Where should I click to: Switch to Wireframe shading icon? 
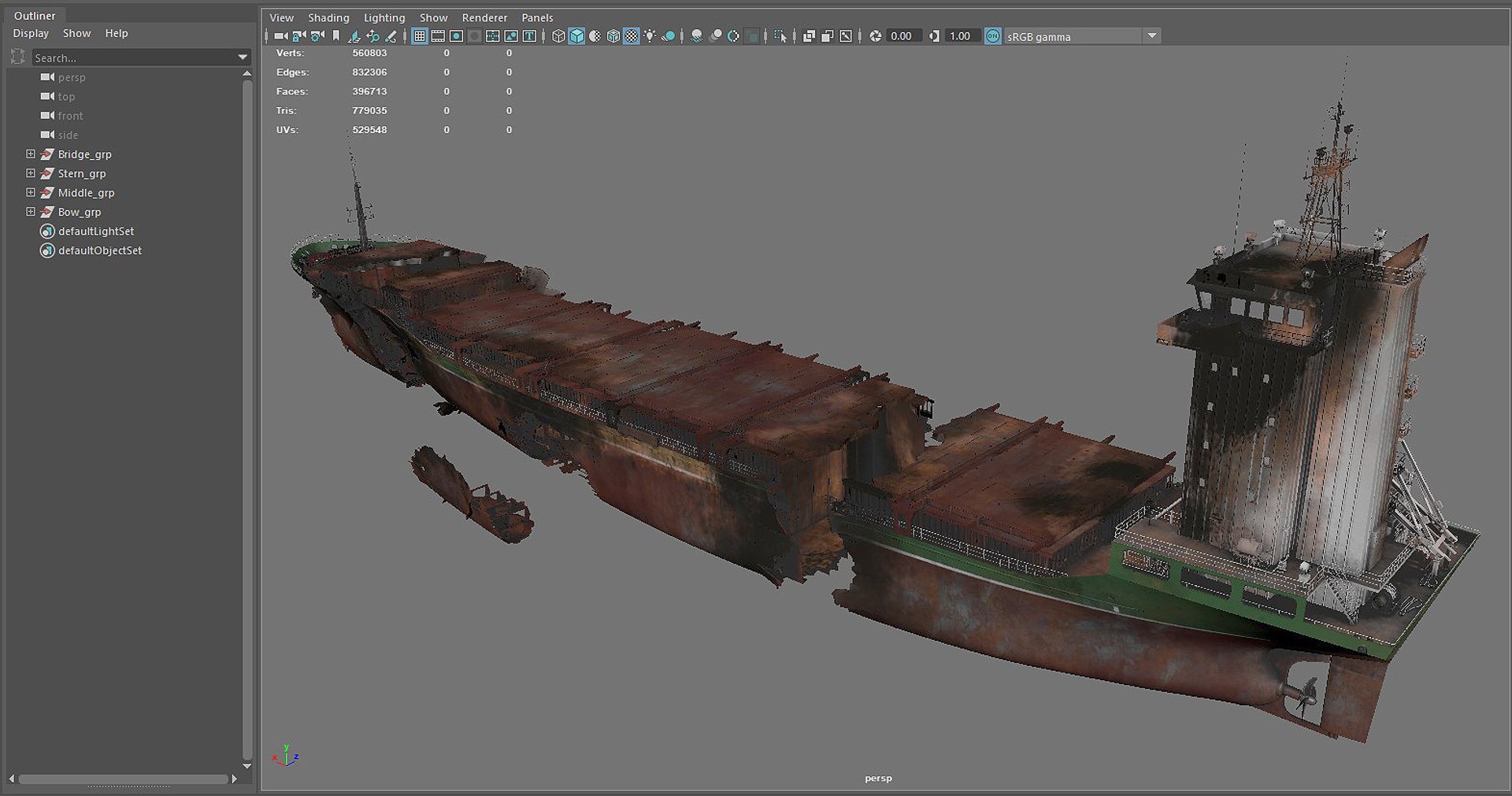point(558,36)
